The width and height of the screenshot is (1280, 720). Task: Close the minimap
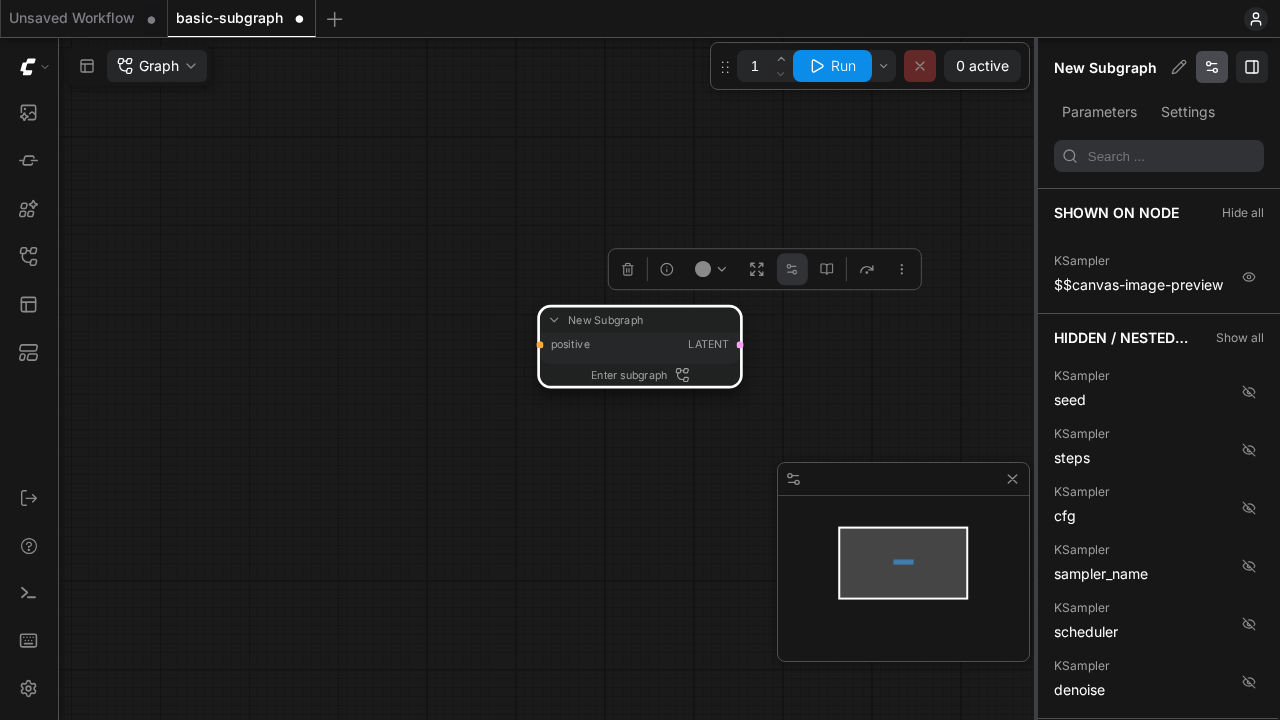(1012, 479)
